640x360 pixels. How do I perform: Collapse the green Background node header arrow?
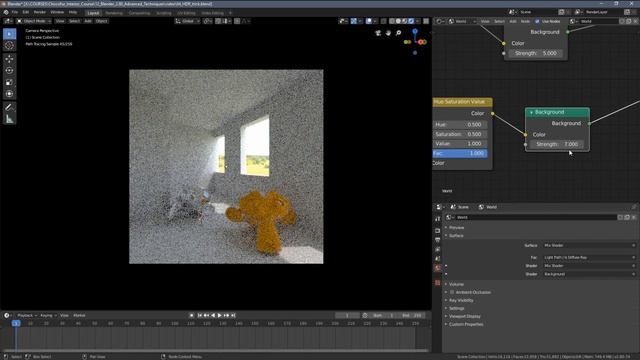(531, 112)
